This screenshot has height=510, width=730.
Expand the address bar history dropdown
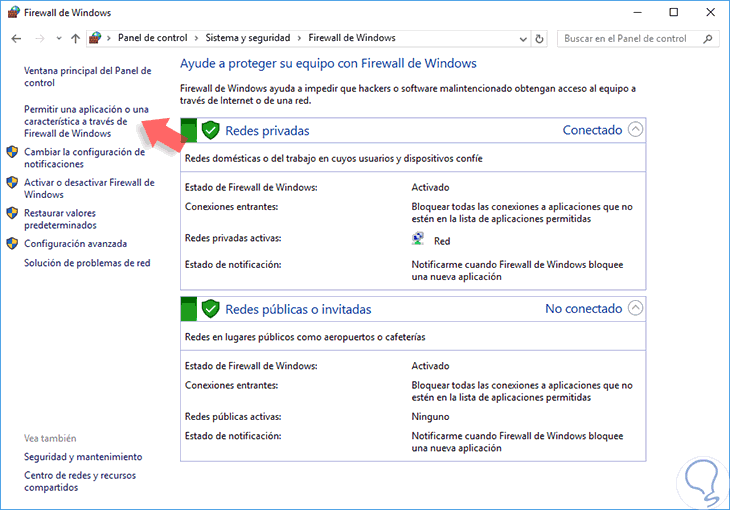(523, 39)
